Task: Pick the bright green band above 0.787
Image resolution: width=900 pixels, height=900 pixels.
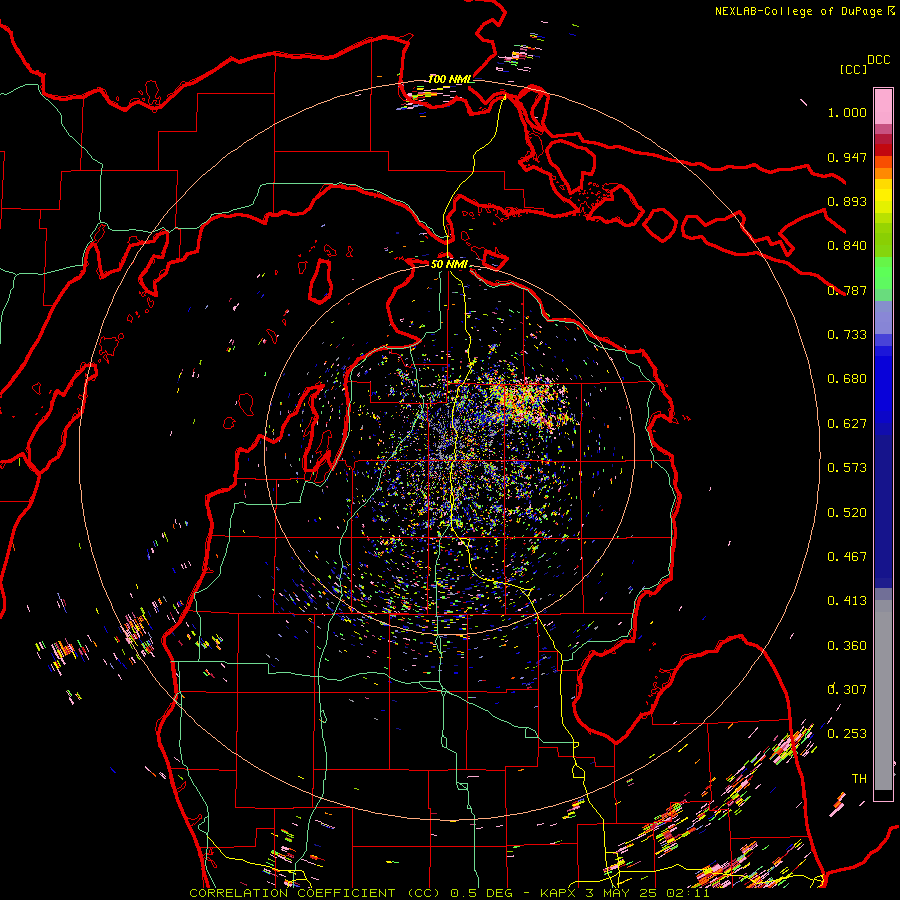Action: pos(883,273)
